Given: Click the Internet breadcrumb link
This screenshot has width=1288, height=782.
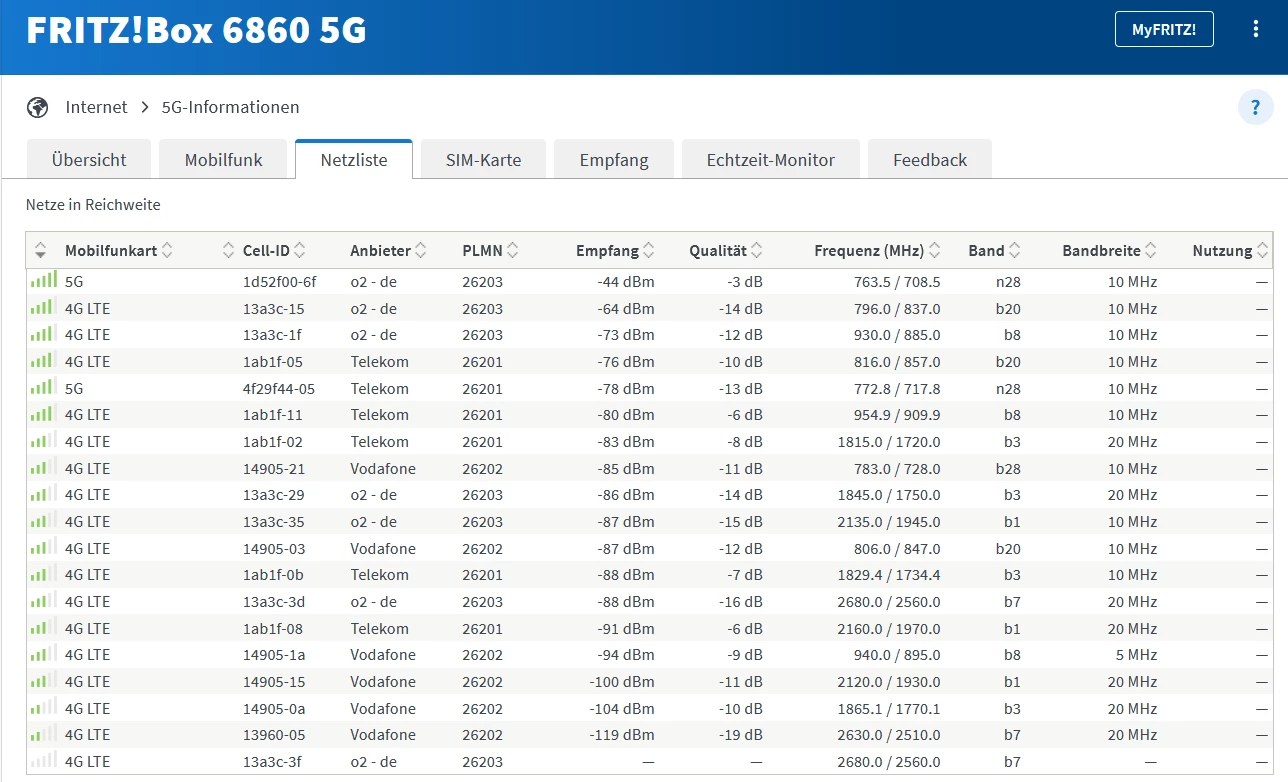Looking at the screenshot, I should (96, 107).
